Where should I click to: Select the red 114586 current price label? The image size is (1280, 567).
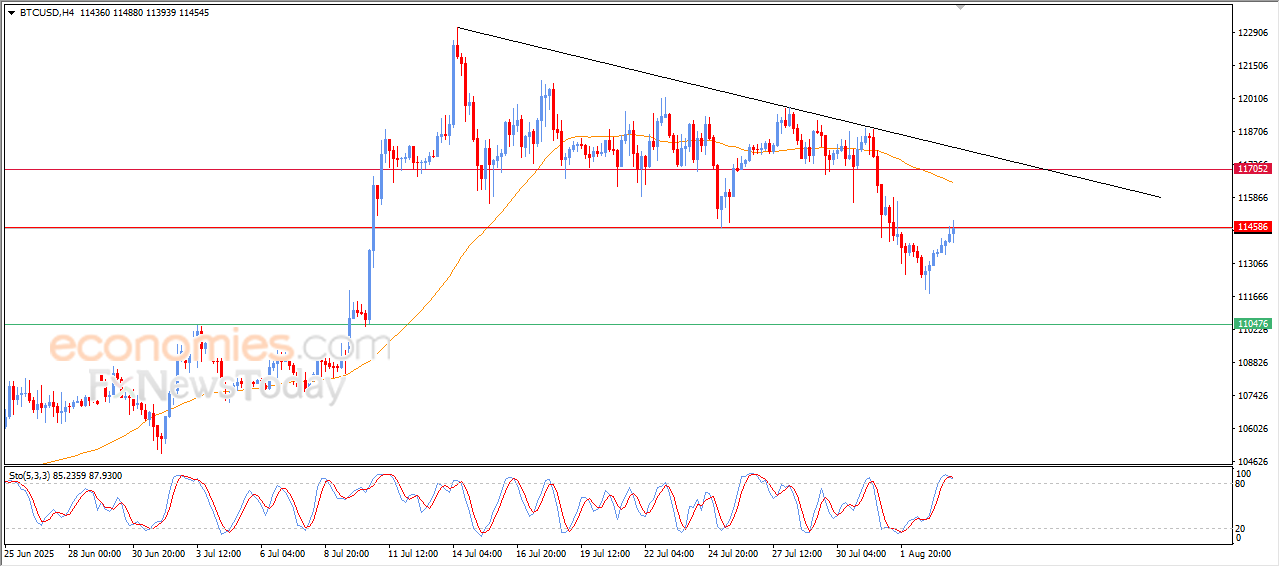point(1253,228)
